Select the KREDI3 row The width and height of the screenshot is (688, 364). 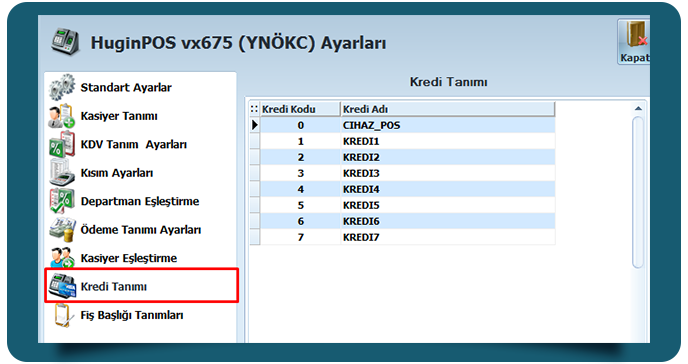[402, 173]
